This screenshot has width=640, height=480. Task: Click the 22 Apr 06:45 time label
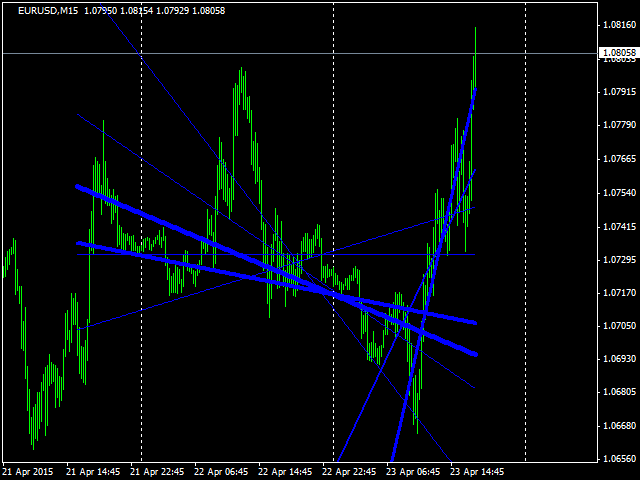226,471
